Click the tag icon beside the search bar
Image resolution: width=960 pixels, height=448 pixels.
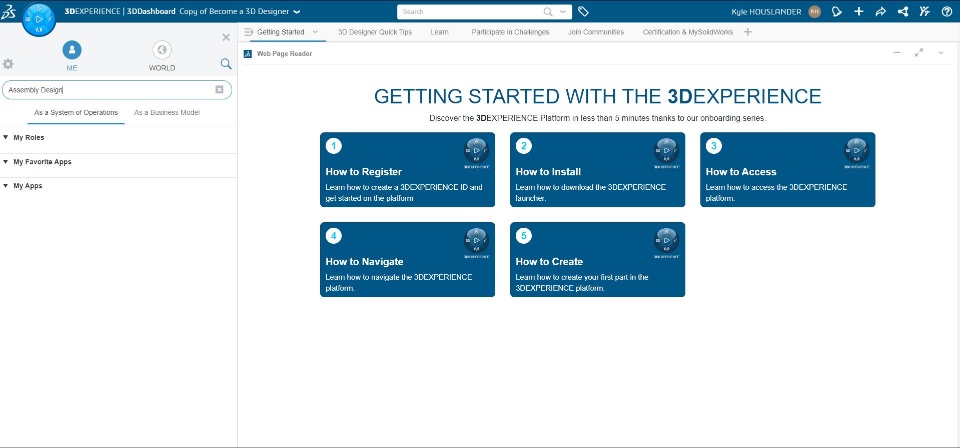[x=583, y=12]
